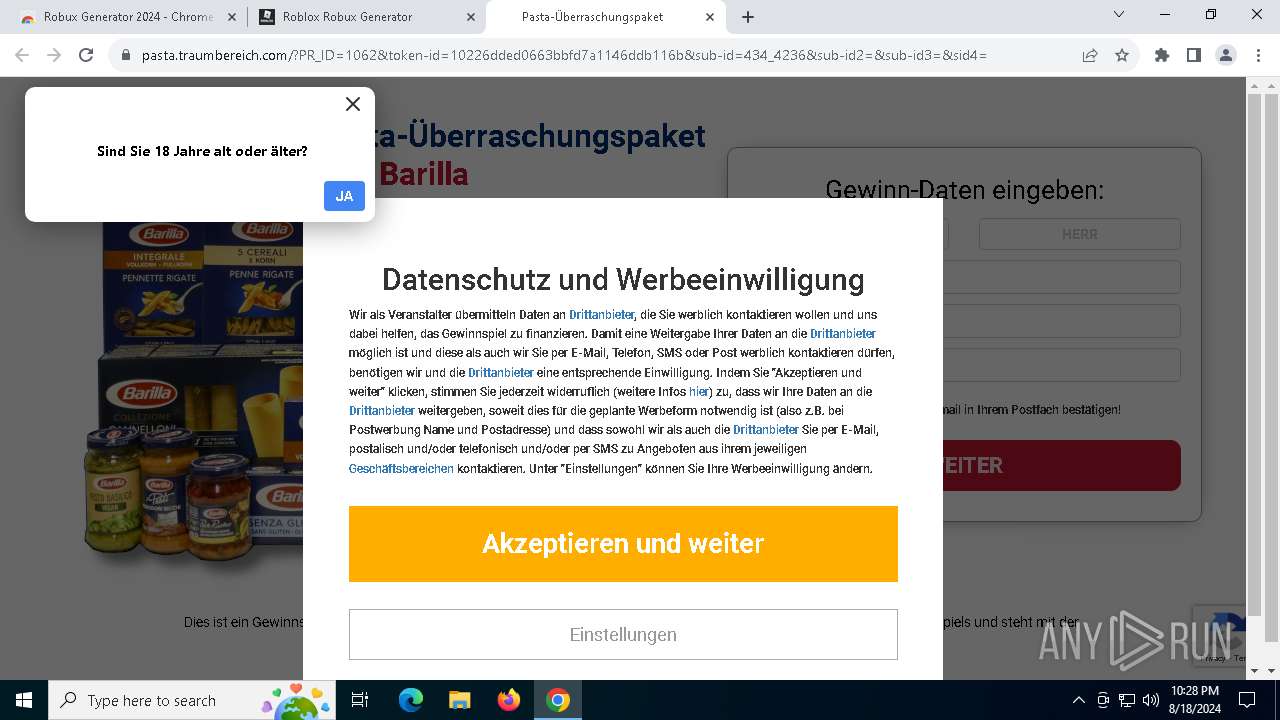Open Task View in taskbar
1280x720 pixels.
360,700
